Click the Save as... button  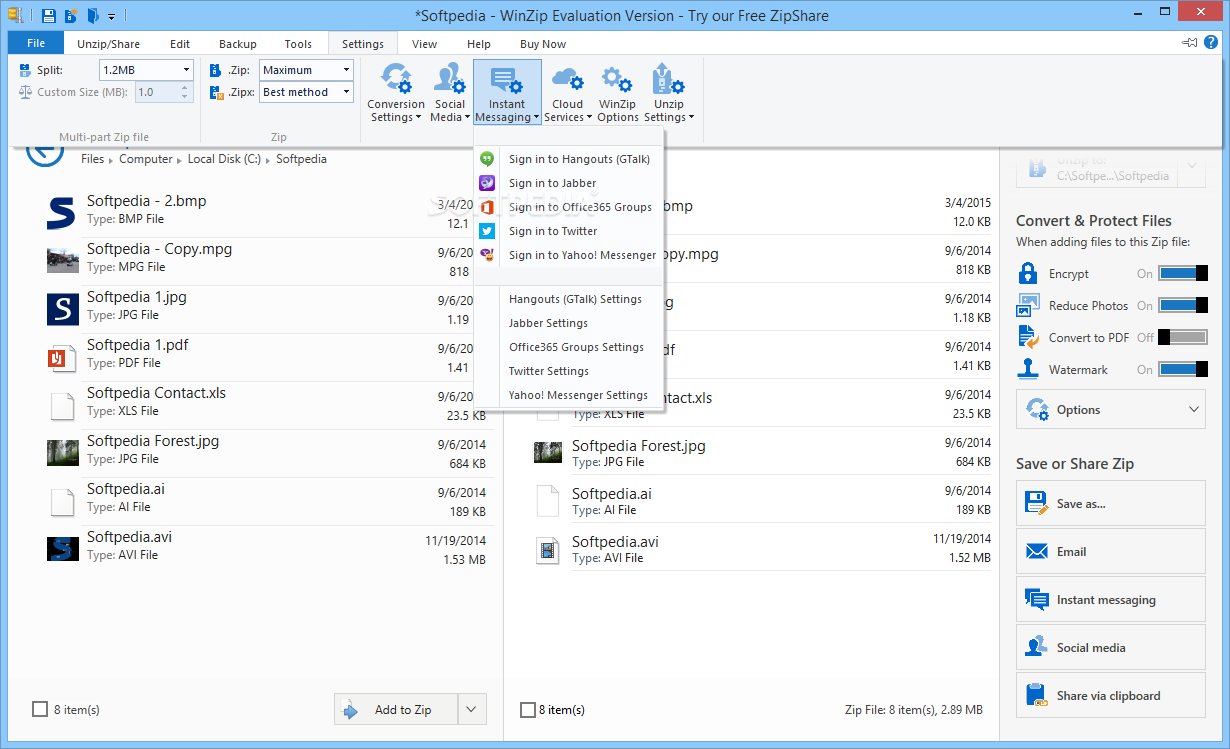tap(1111, 503)
